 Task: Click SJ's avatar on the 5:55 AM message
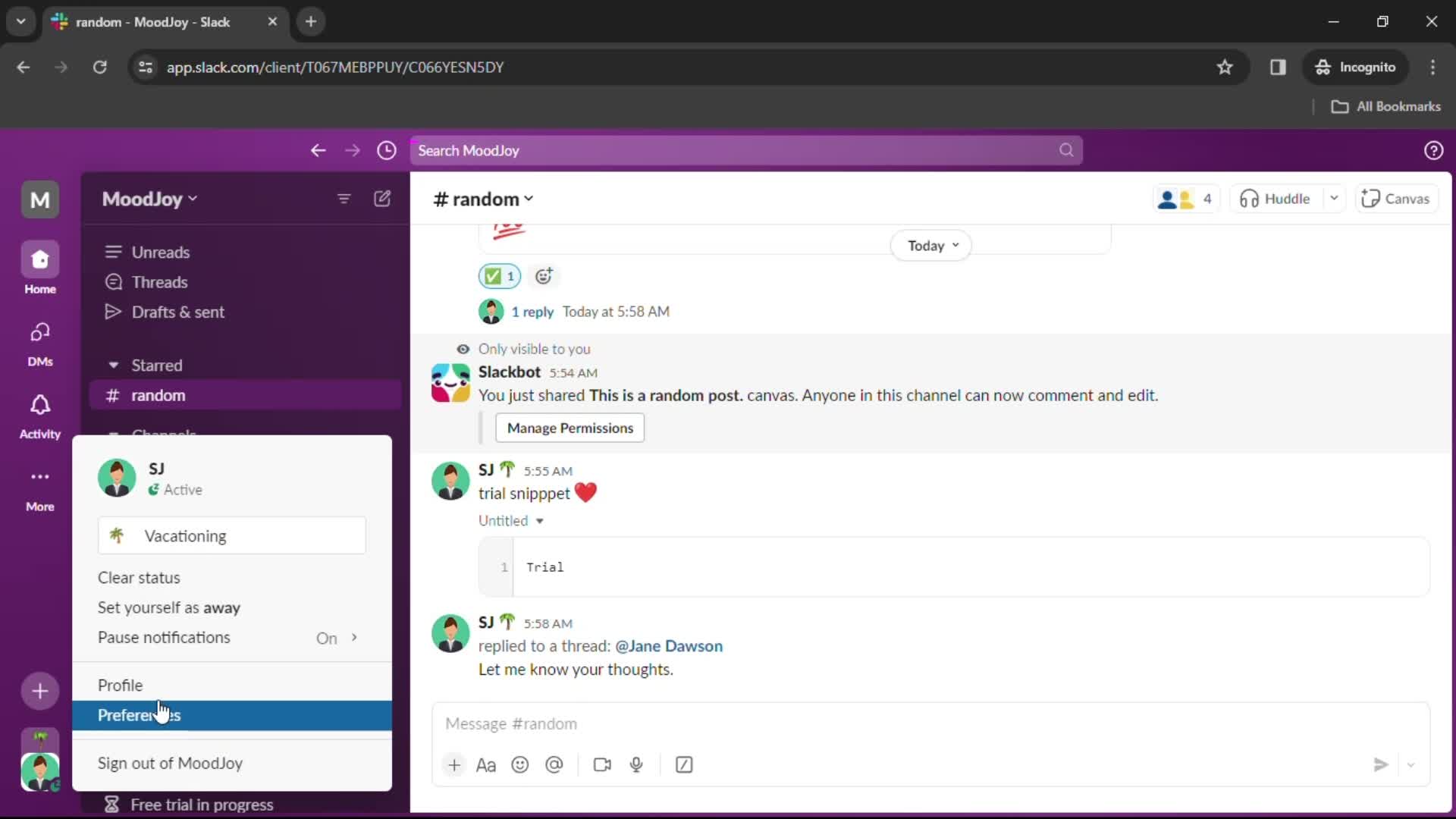tap(450, 481)
